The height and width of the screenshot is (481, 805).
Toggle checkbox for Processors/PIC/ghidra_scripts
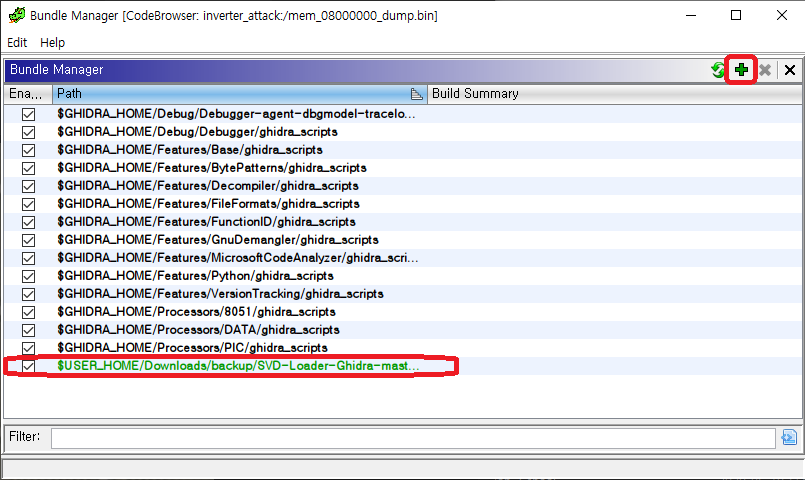28,348
